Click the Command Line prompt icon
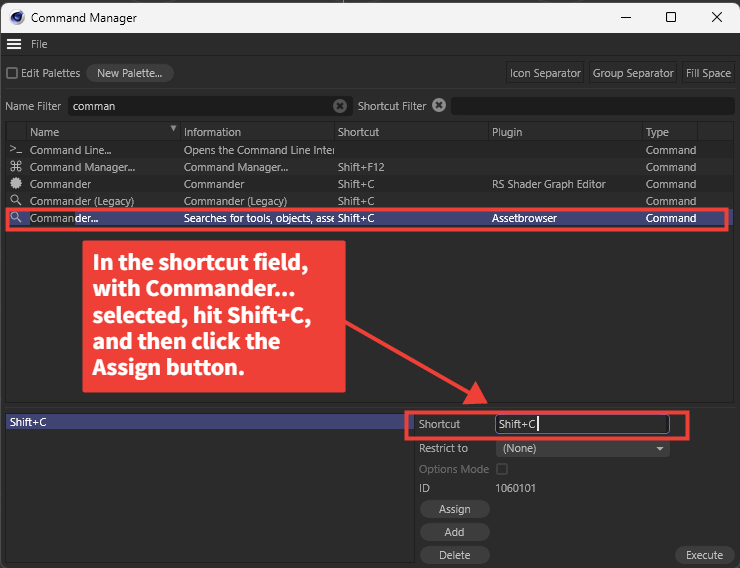 point(16,150)
